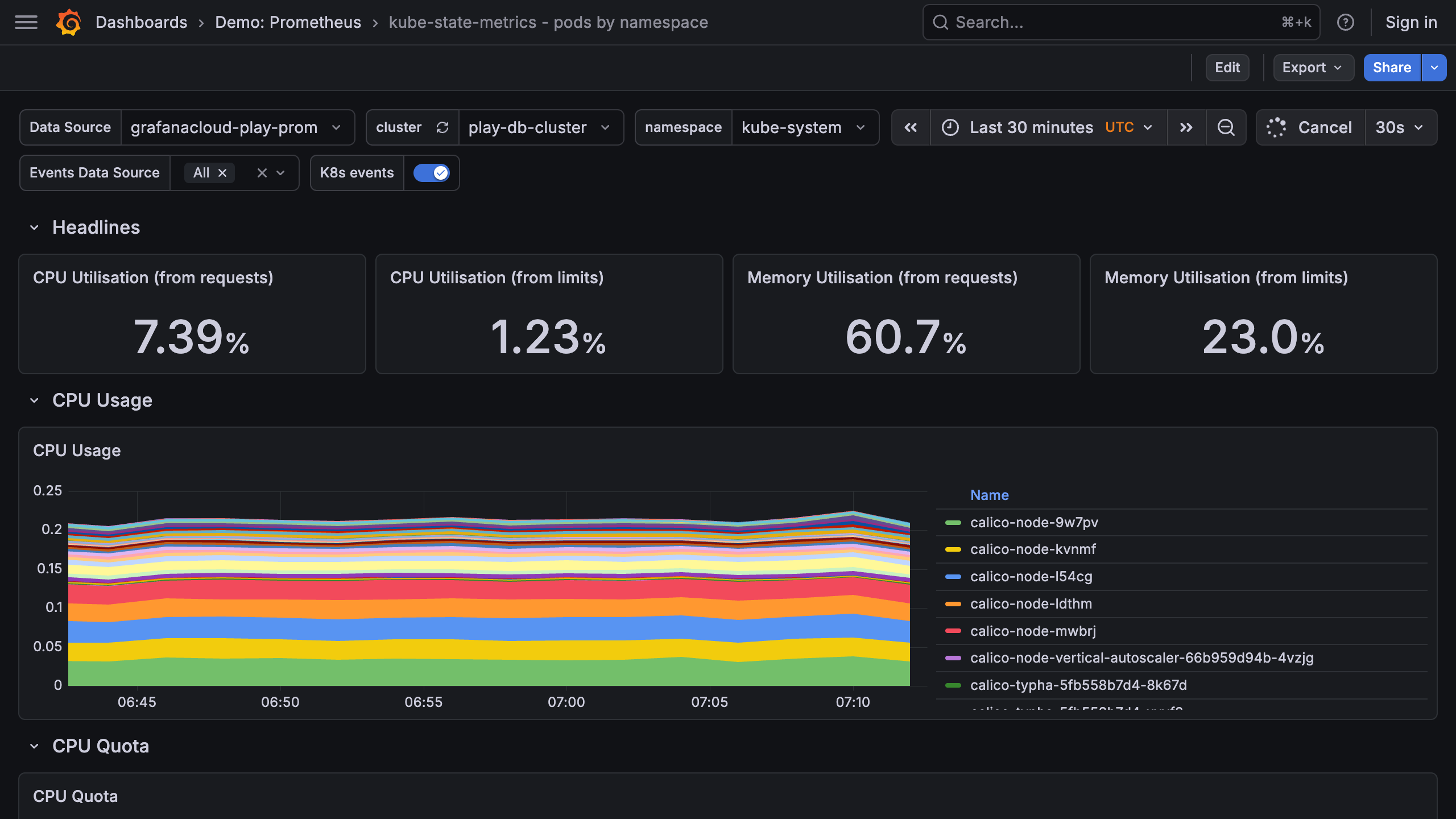
Task: Click the yellow calico-node-kvnmf color swatch
Action: (953, 549)
